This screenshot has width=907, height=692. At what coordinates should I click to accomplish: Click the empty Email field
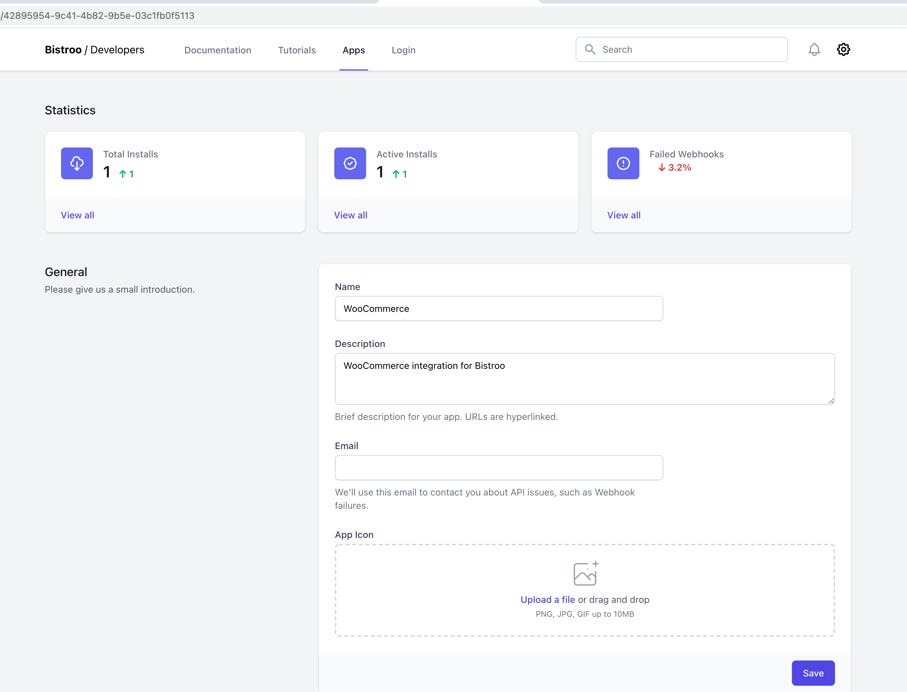[499, 468]
